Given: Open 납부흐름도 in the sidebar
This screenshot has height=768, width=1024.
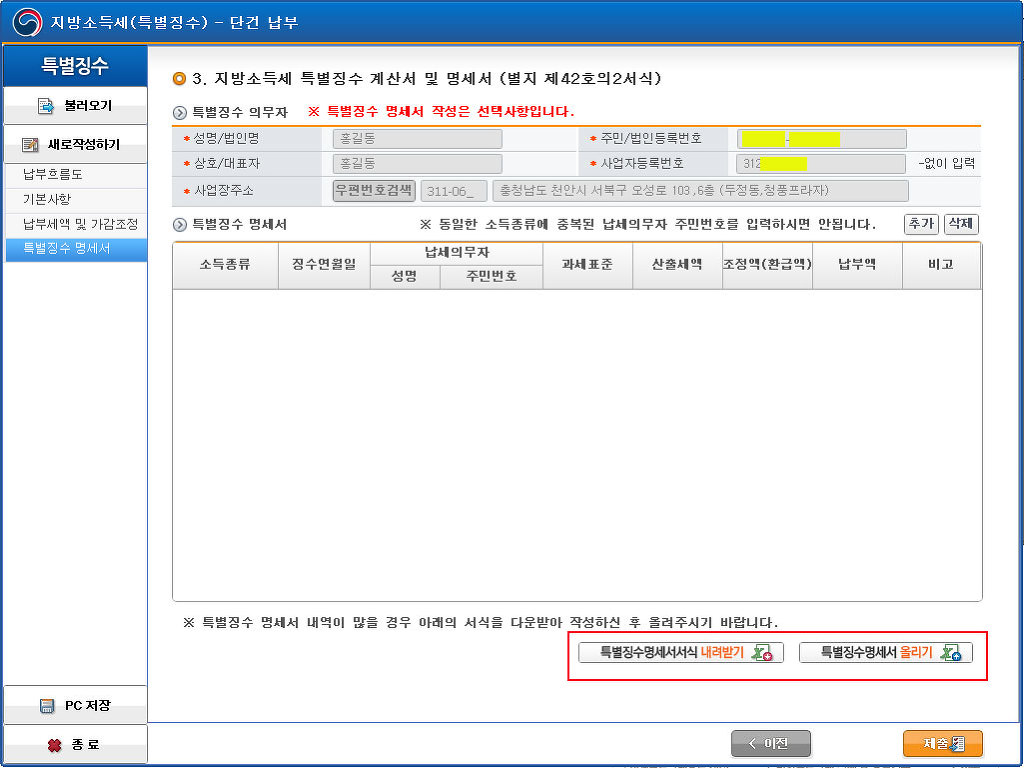Looking at the screenshot, I should coord(53,174).
